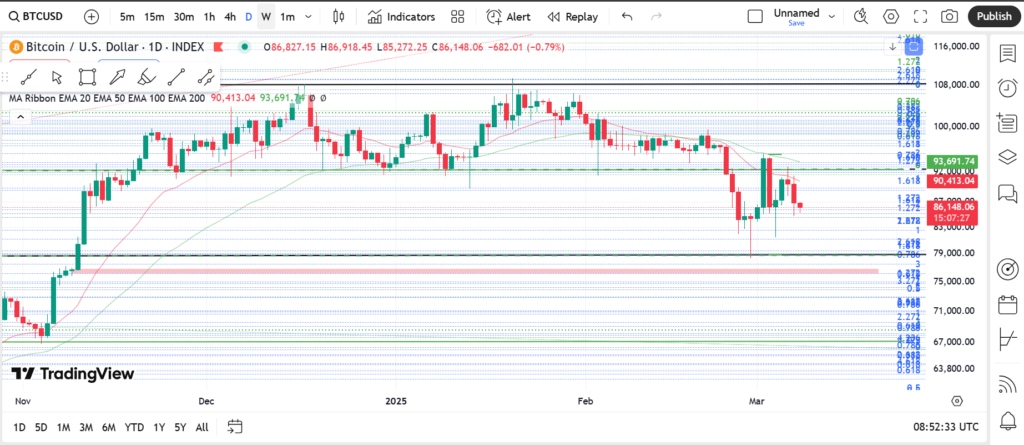Open the Go to date calendar icon
The width and height of the screenshot is (1024, 445).
(235, 427)
